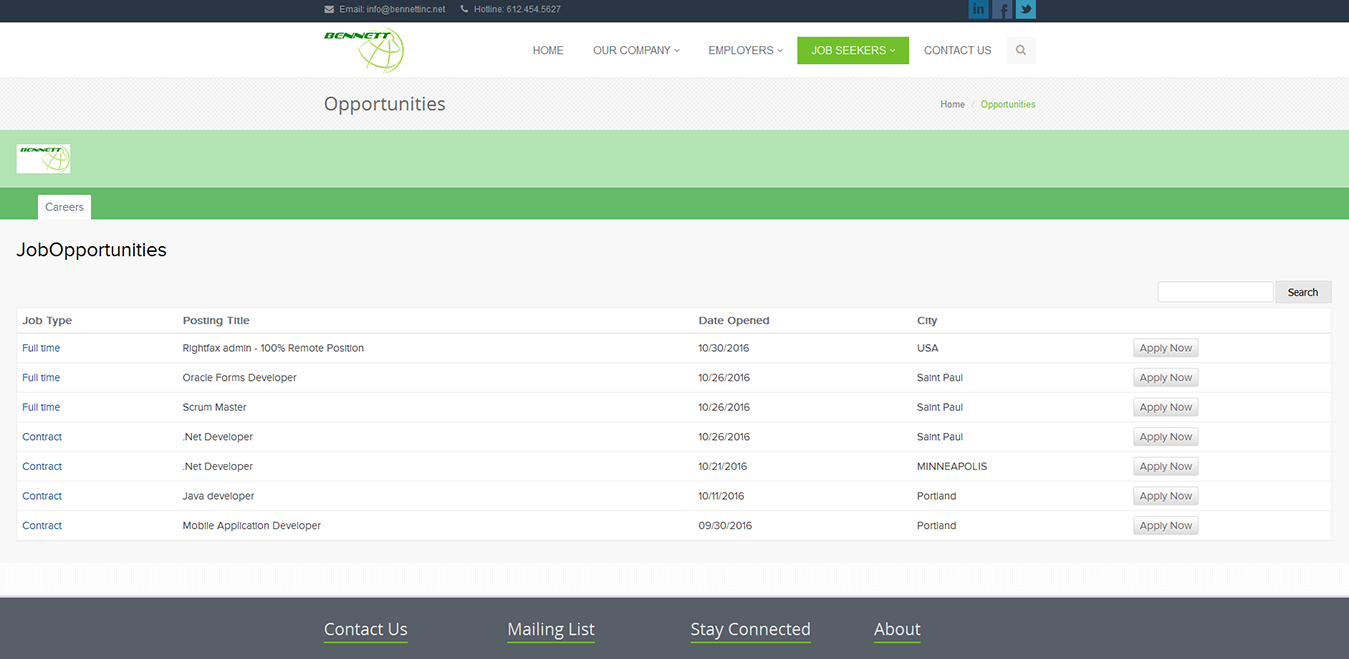Apply Now for Rightfax admin position
The width and height of the screenshot is (1349, 659).
click(1166, 348)
